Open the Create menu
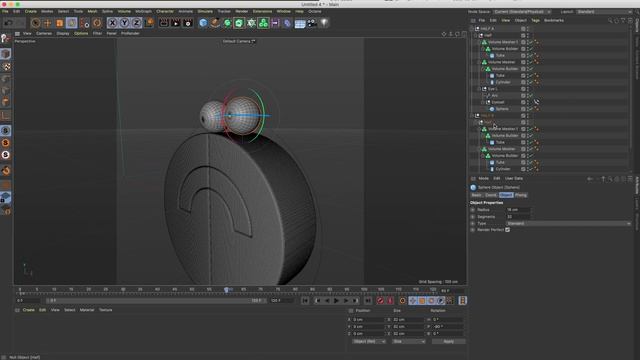This screenshot has height=360, width=640. pos(31,11)
